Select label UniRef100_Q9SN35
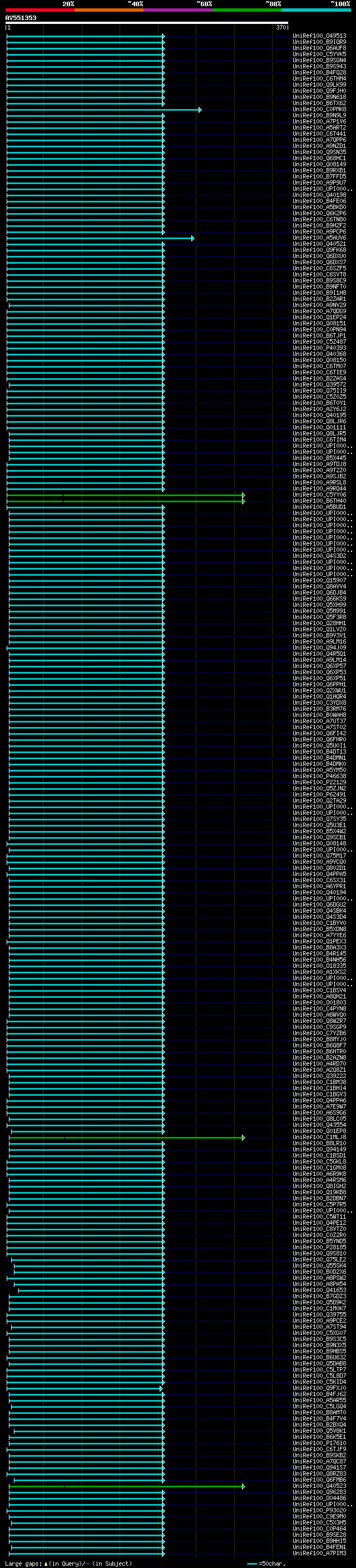The height and width of the screenshot is (1568, 356). pos(319,152)
